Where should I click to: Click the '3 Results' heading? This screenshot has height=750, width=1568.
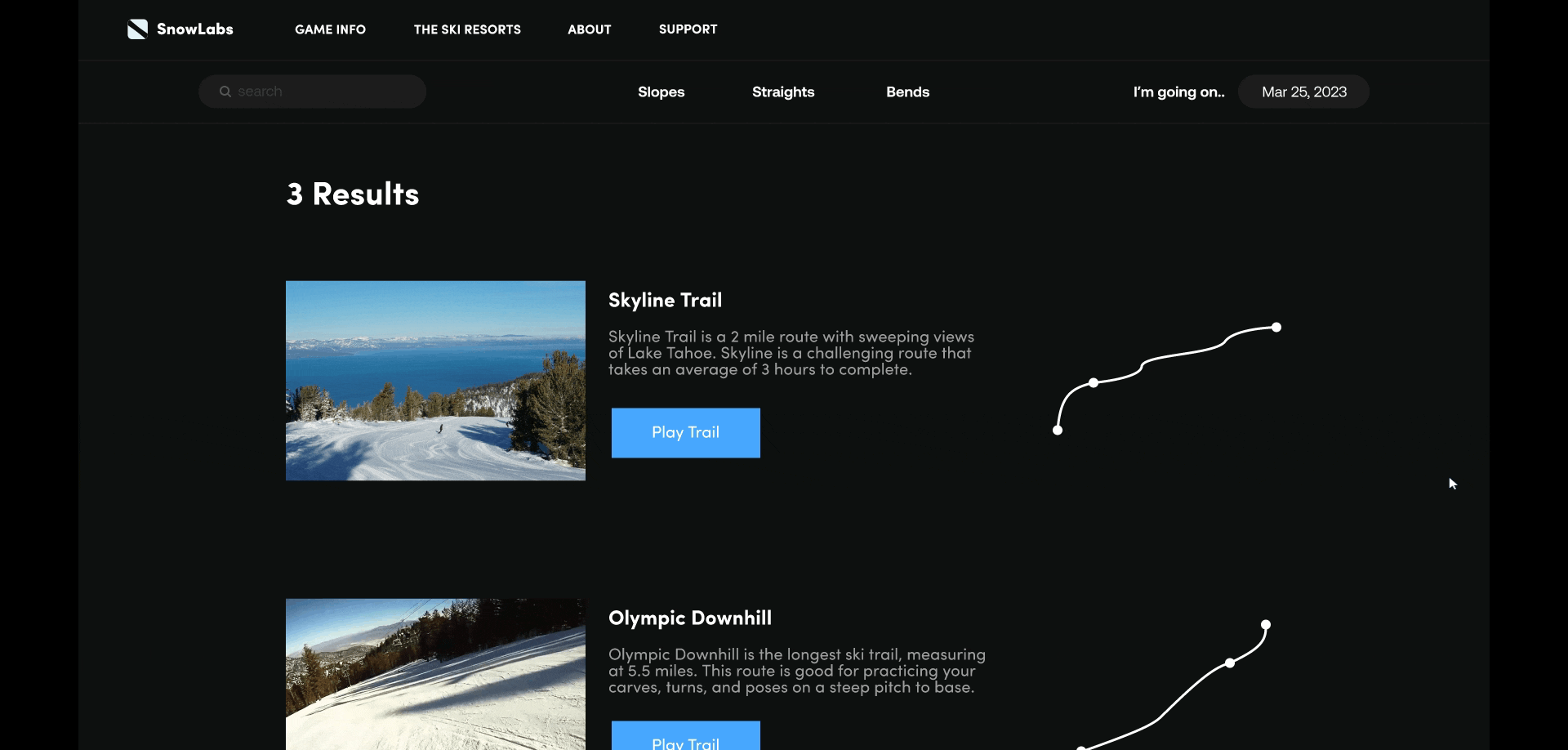353,194
